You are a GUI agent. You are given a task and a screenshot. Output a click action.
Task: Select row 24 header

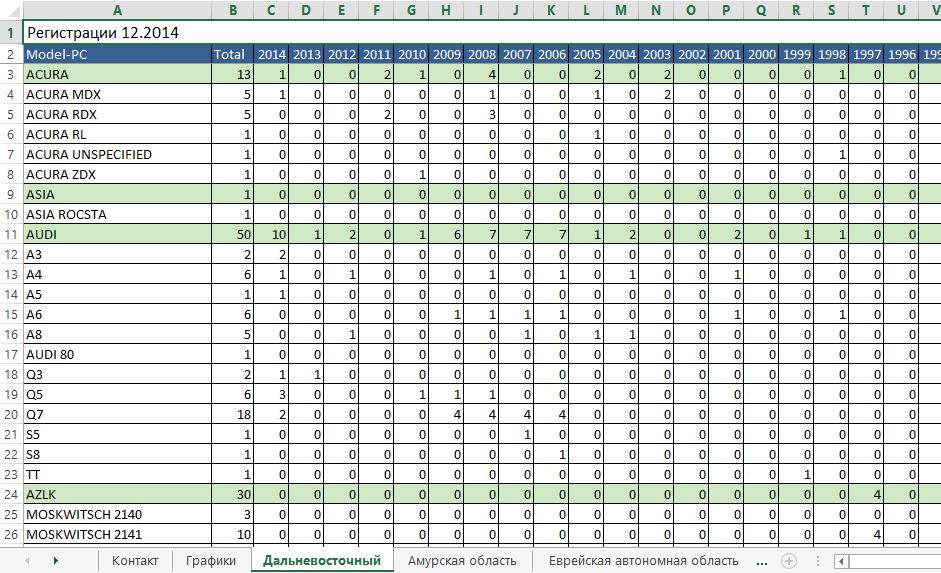tap(11, 494)
